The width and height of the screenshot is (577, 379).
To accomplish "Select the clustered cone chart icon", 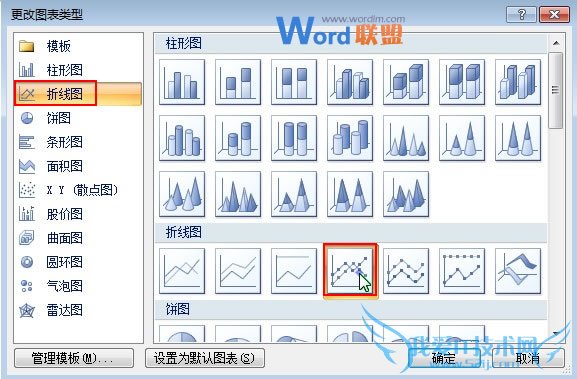I will 406,138.
